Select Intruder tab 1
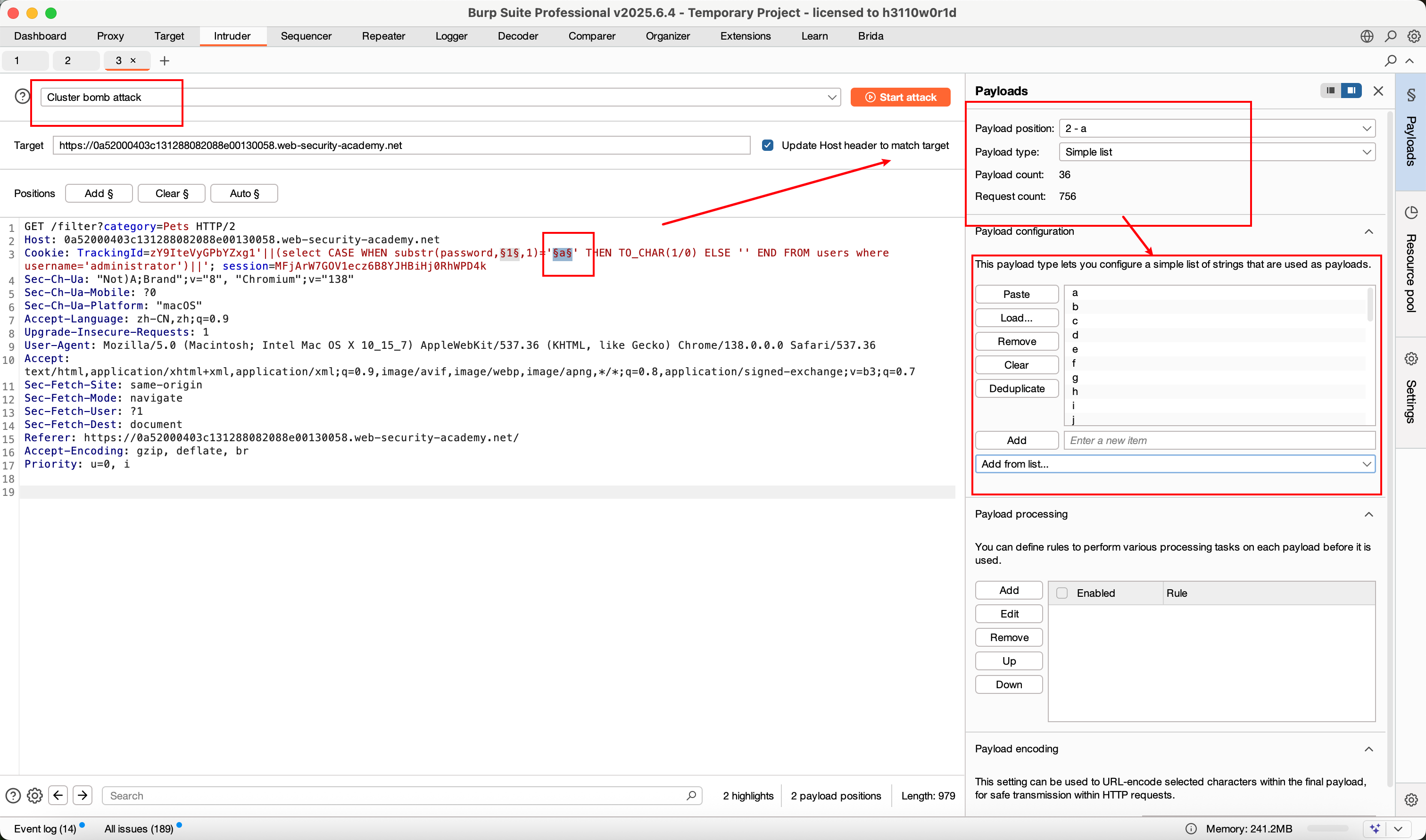Image resolution: width=1426 pixels, height=840 pixels. [x=25, y=60]
